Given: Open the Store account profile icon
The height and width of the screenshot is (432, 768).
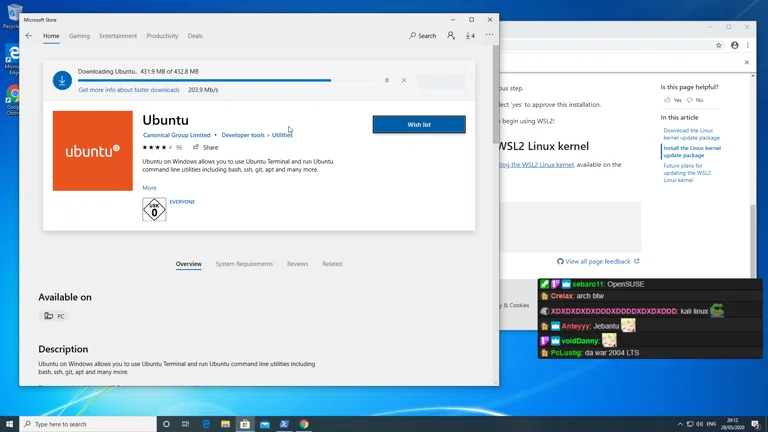Looking at the screenshot, I should tap(451, 35).
